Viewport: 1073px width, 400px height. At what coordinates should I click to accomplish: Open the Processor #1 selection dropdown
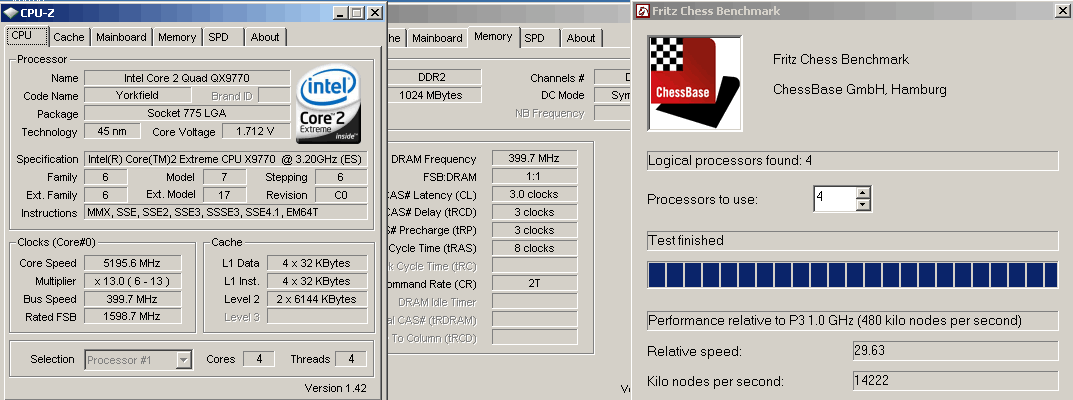[183, 360]
